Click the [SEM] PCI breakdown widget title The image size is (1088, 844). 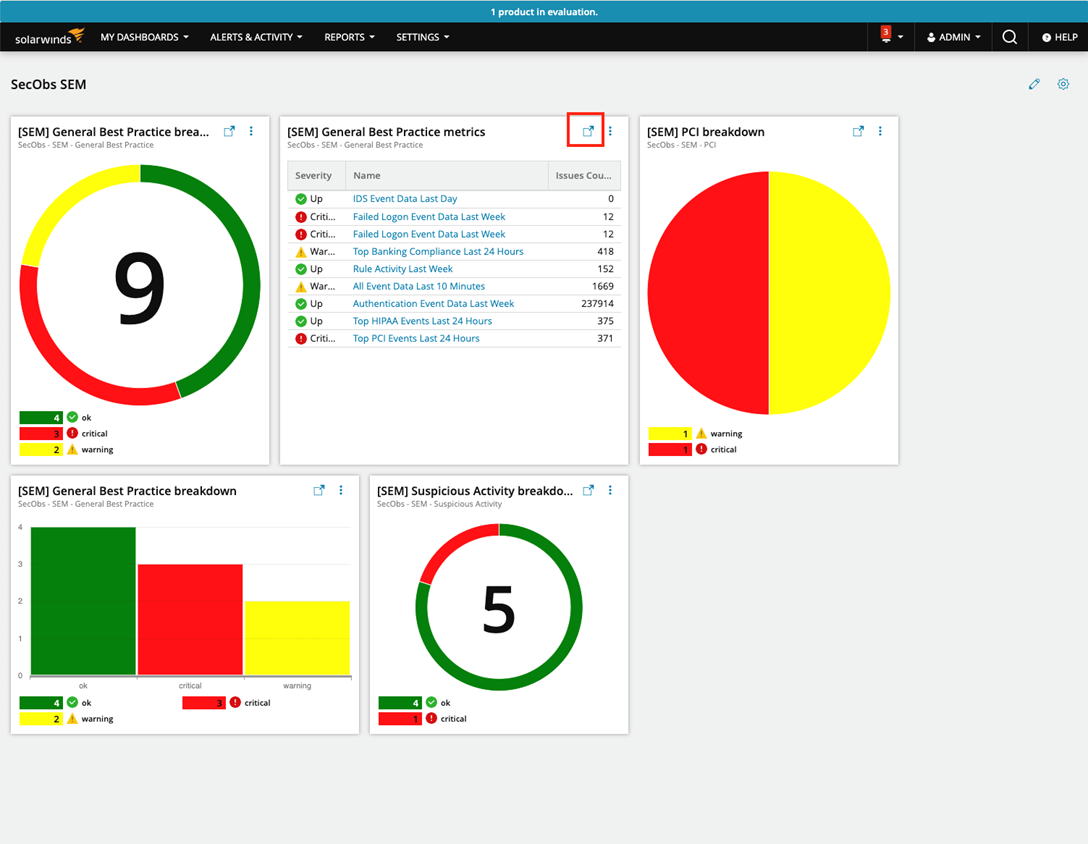click(706, 132)
